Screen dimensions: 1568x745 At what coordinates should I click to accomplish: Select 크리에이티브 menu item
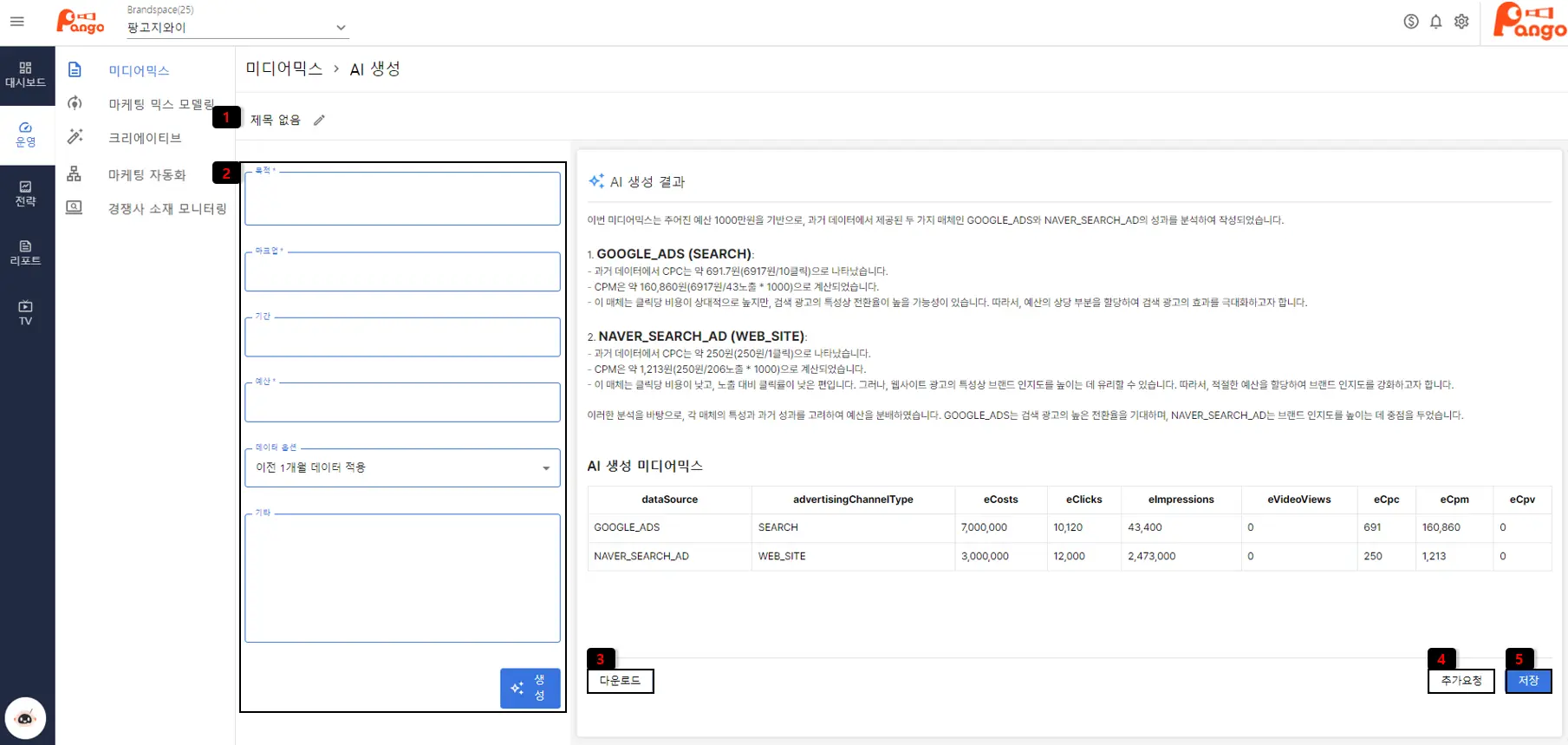(x=145, y=138)
